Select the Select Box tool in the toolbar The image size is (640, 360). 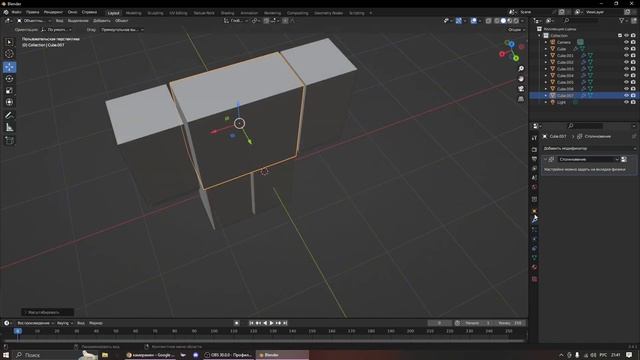[9, 42]
